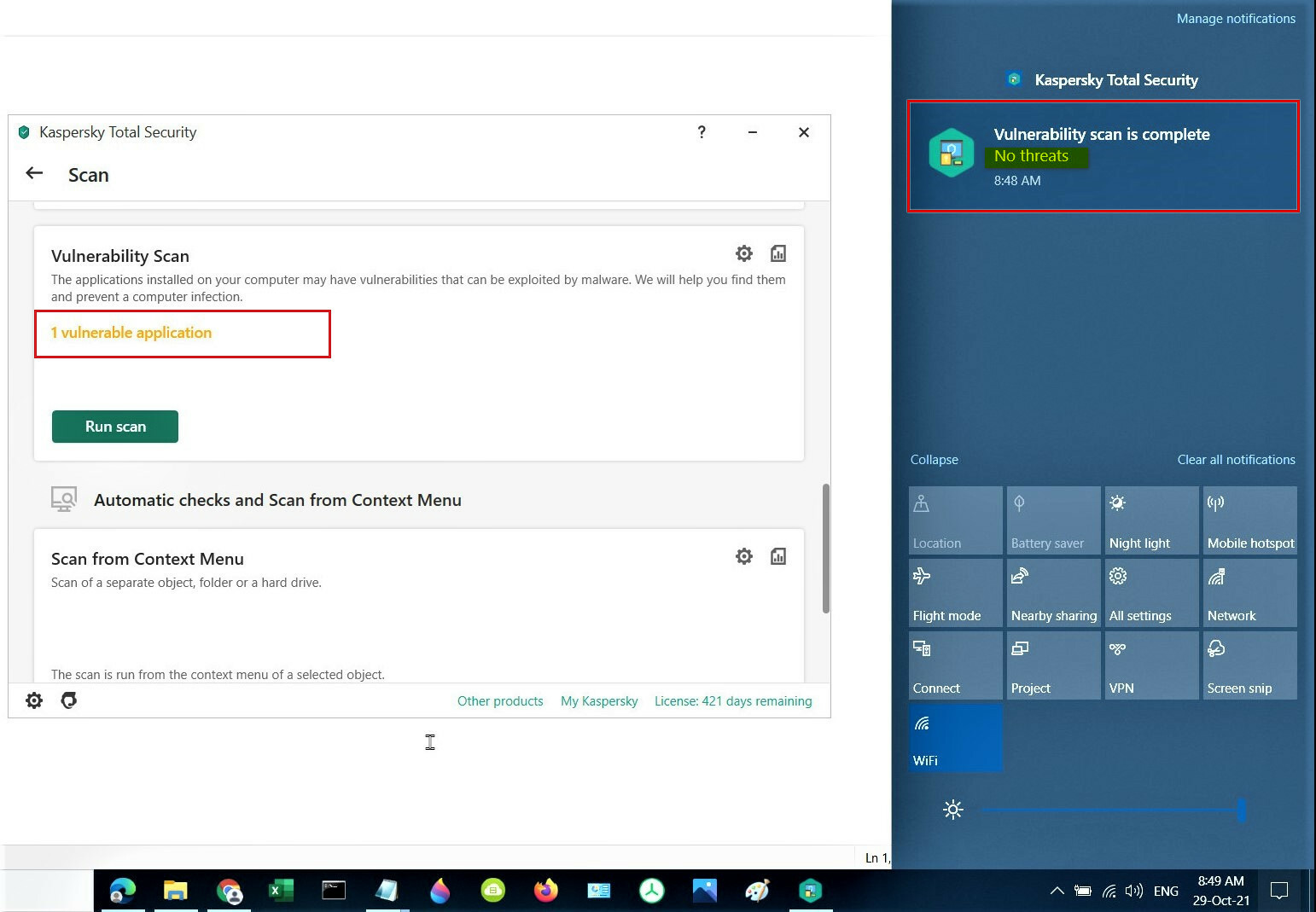The image size is (1316, 912).
Task: Toggle Location quick action
Action: (x=956, y=520)
